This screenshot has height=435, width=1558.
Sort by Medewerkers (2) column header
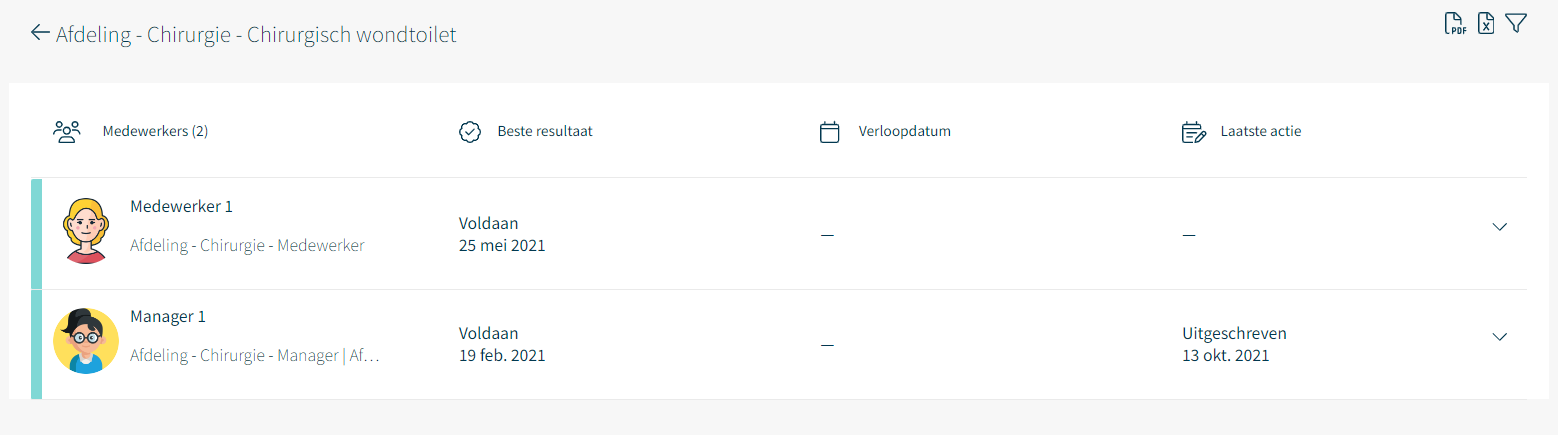(x=155, y=131)
